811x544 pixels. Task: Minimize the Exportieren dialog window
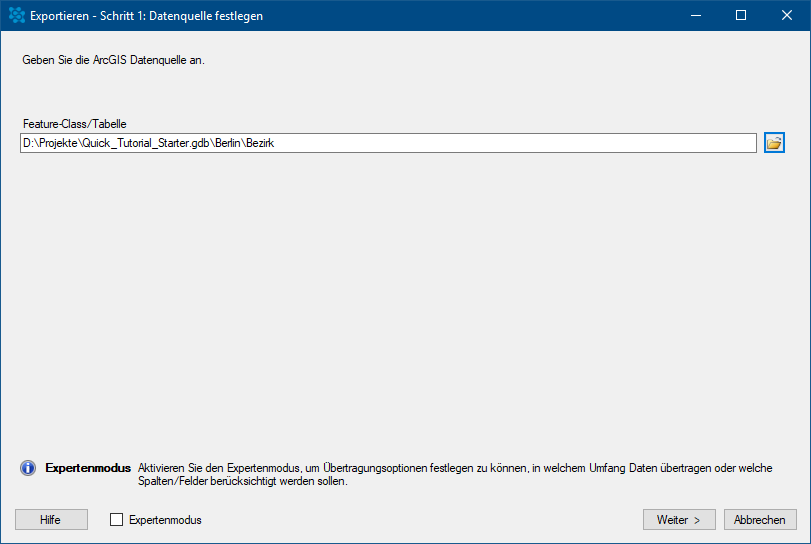[x=696, y=15]
